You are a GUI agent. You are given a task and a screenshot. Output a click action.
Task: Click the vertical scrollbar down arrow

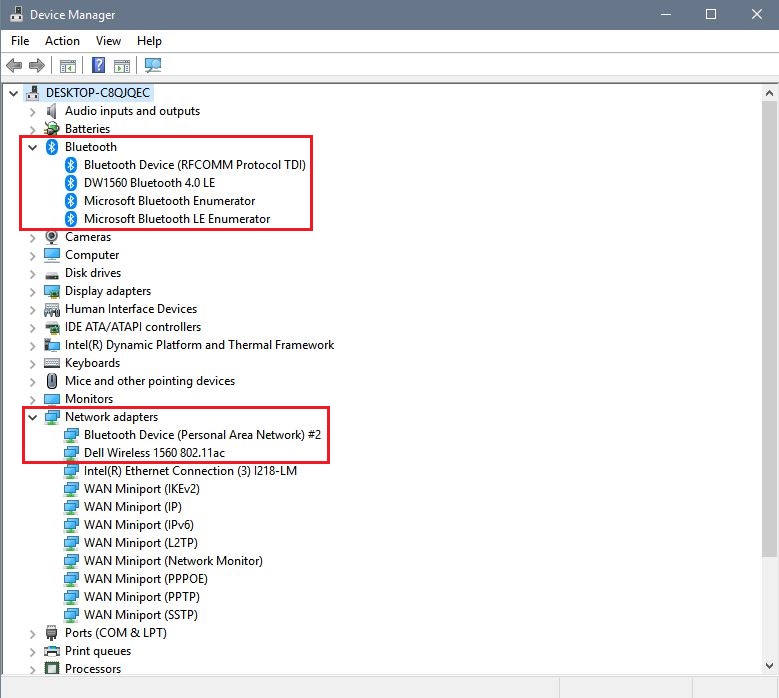tap(770, 666)
